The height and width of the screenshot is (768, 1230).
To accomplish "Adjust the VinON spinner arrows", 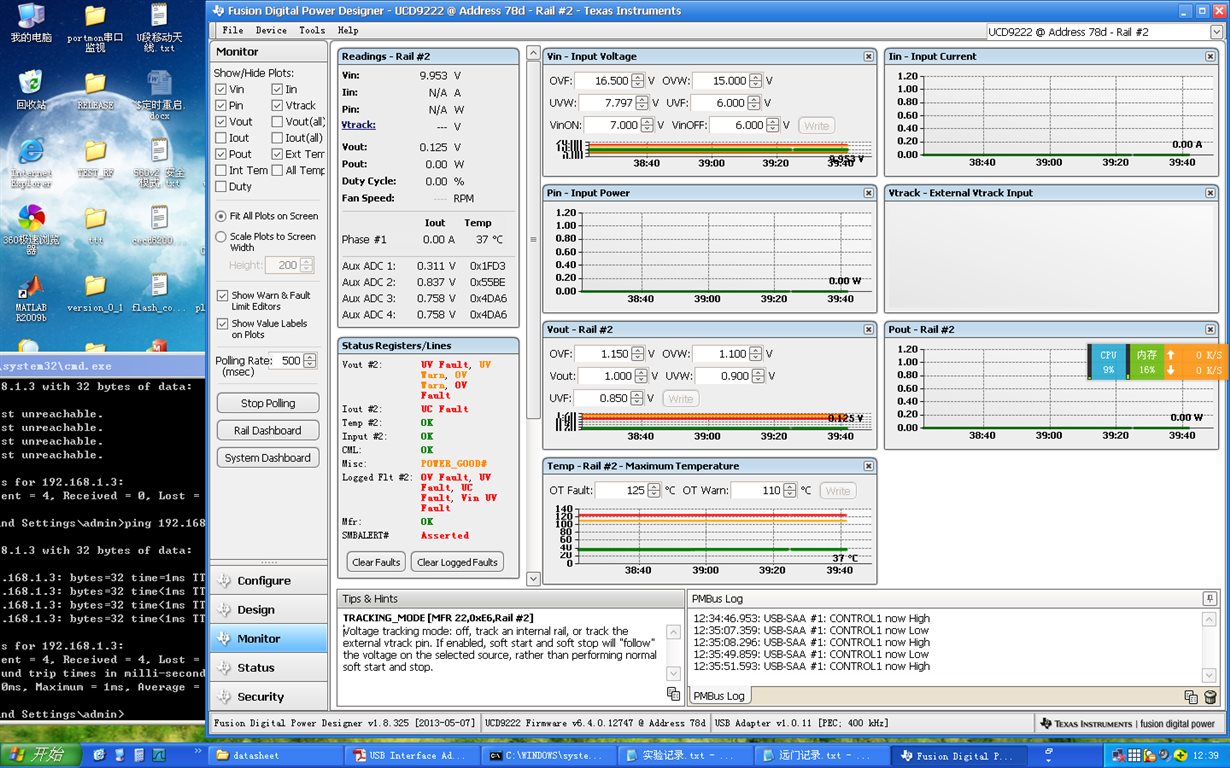I will tap(647, 125).
